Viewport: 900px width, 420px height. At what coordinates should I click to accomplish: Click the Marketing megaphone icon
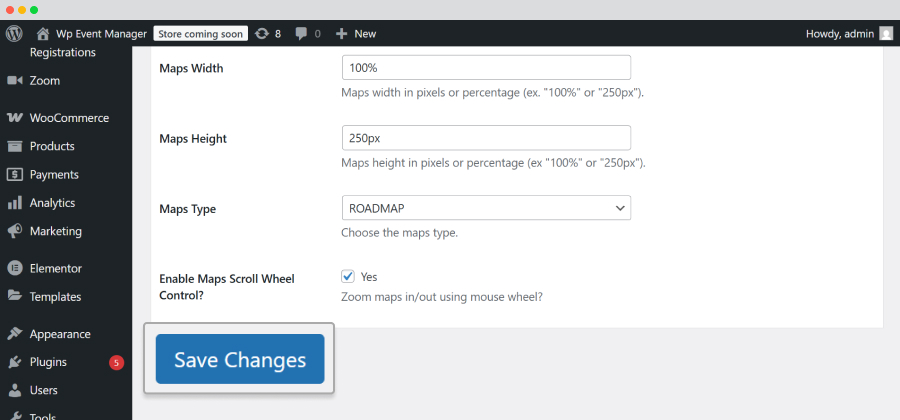14,231
